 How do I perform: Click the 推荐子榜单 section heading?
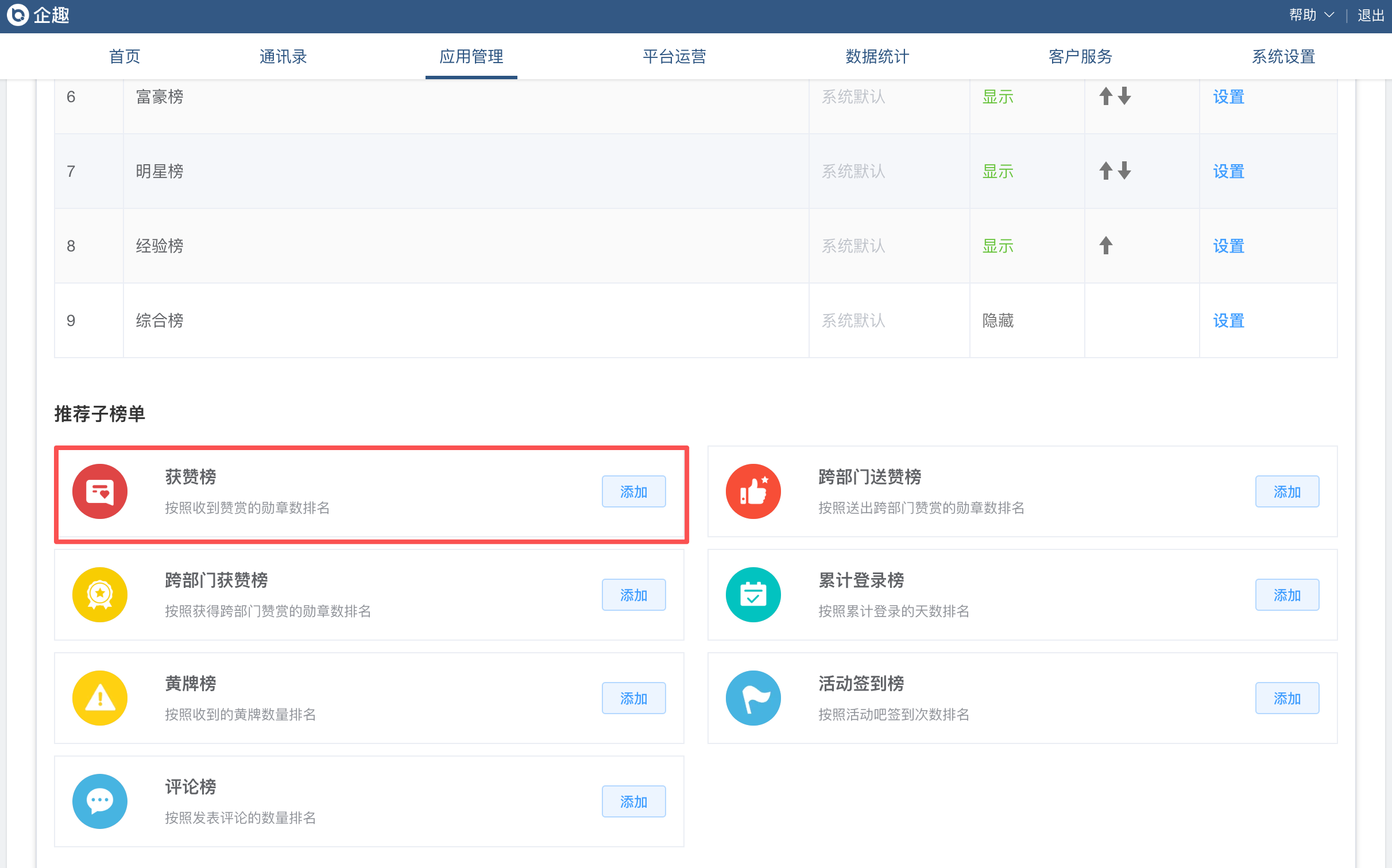[100, 414]
